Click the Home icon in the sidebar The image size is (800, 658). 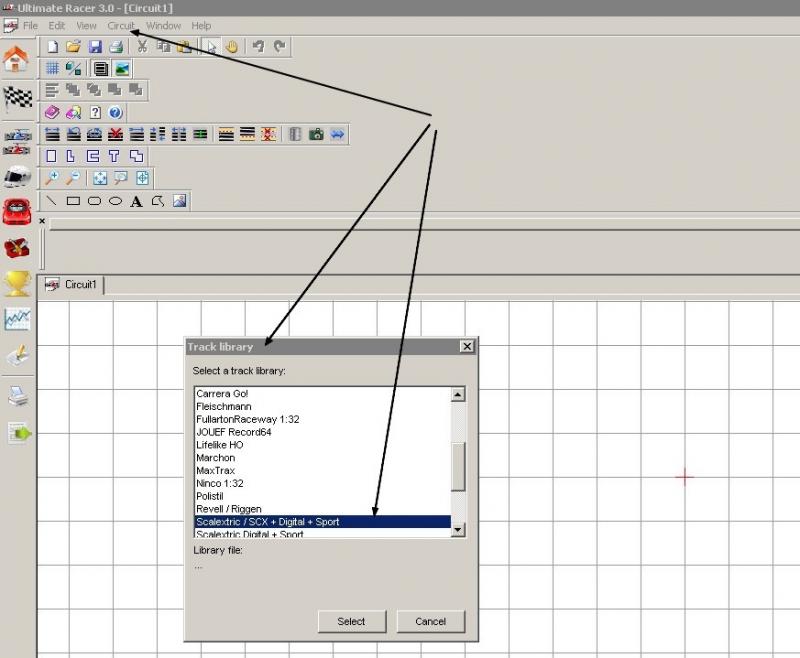click(x=16, y=60)
